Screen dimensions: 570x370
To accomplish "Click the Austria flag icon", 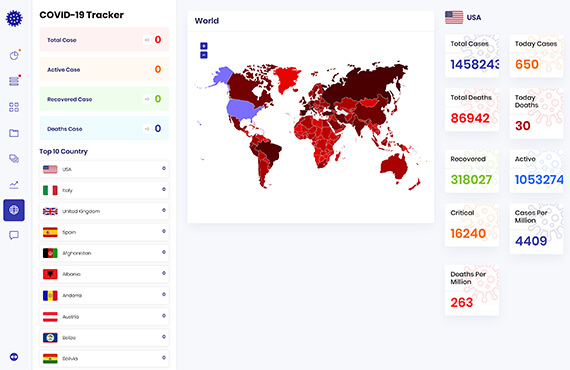I will pyautogui.click(x=50, y=317).
